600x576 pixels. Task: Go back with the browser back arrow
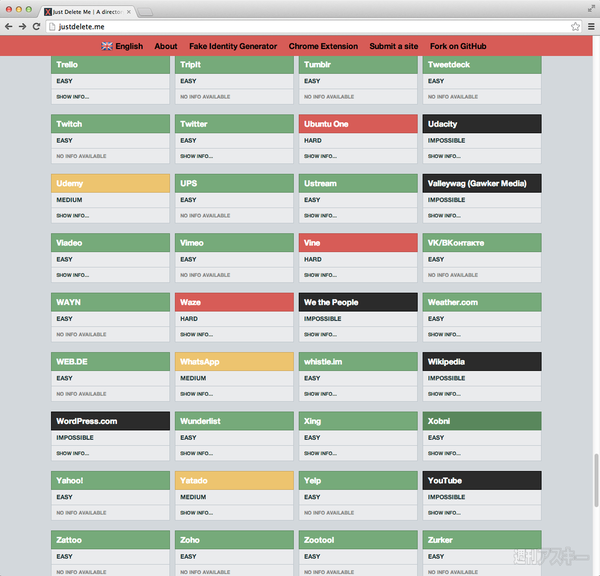coord(8,26)
